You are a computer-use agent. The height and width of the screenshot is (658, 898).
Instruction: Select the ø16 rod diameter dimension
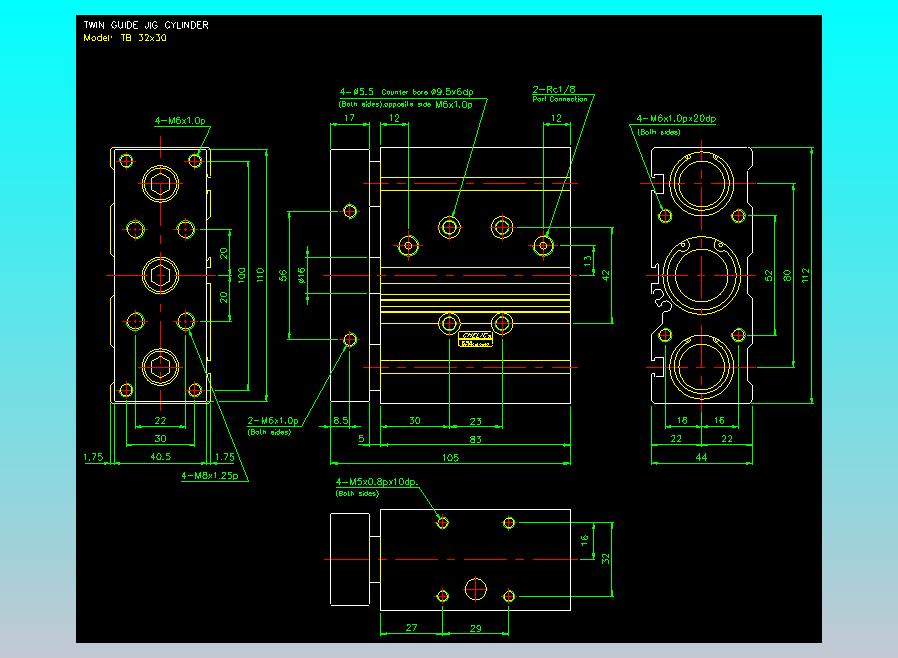[302, 273]
